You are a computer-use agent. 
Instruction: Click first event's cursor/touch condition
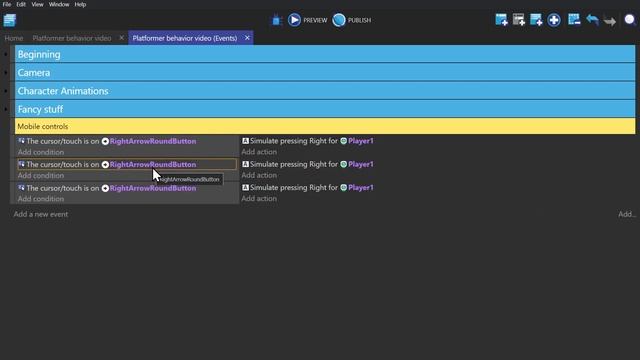pos(127,141)
